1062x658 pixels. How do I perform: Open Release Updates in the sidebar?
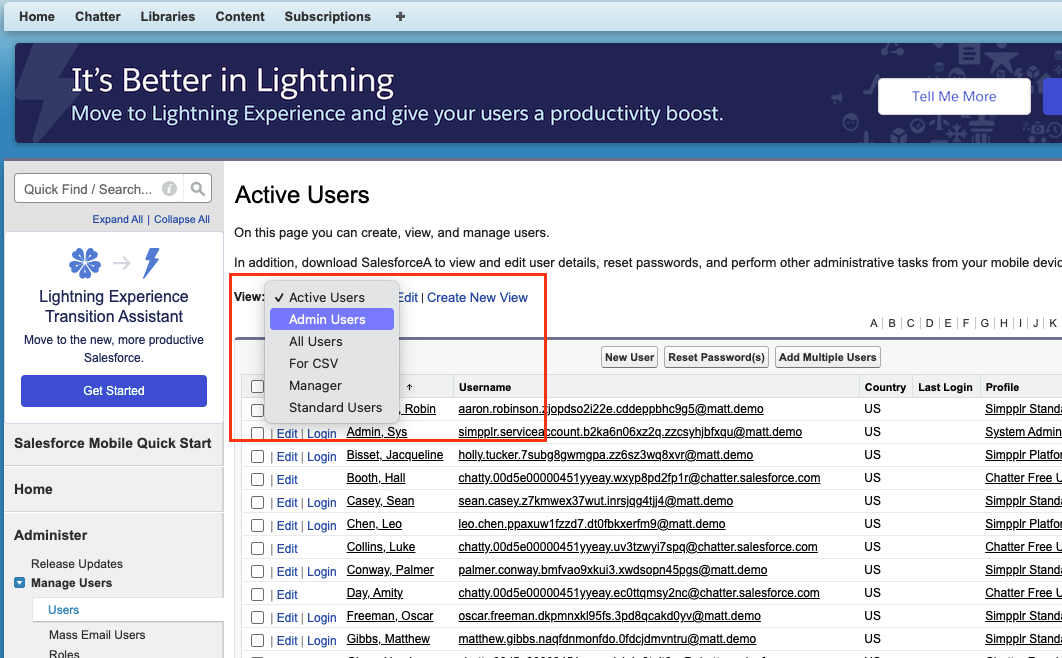click(x=77, y=564)
